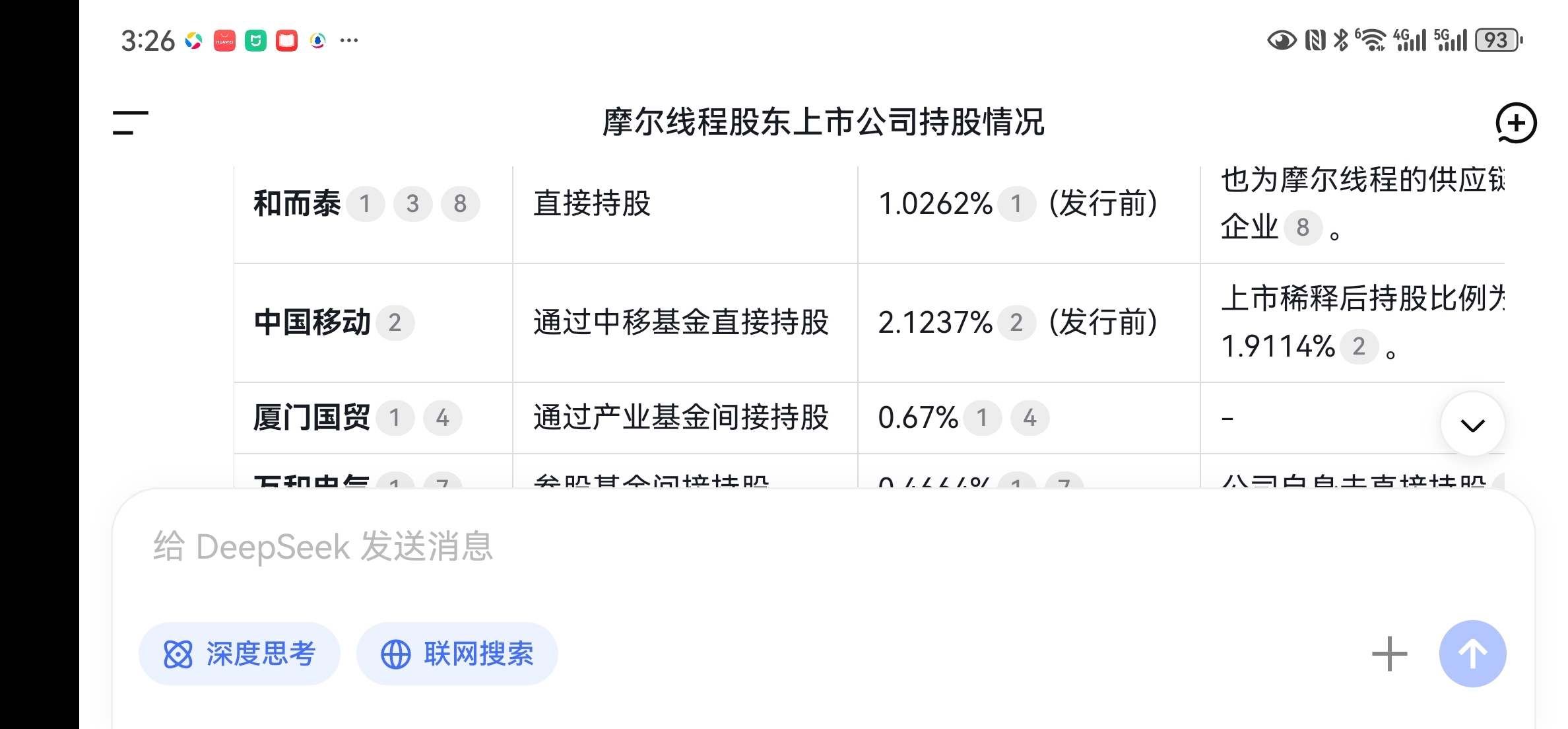Tap the send message arrow button
This screenshot has width=1568, height=729.
(1472, 654)
